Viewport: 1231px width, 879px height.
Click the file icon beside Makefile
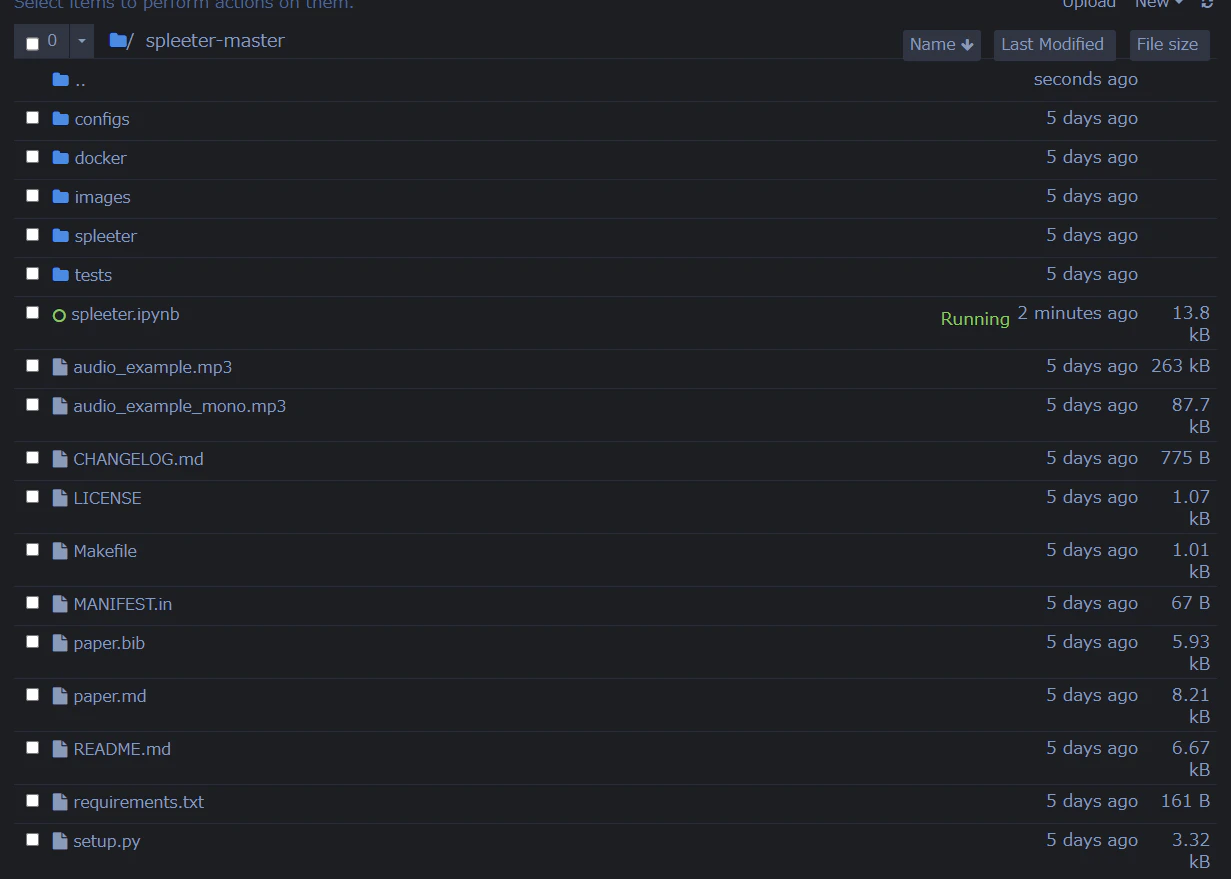(x=60, y=551)
